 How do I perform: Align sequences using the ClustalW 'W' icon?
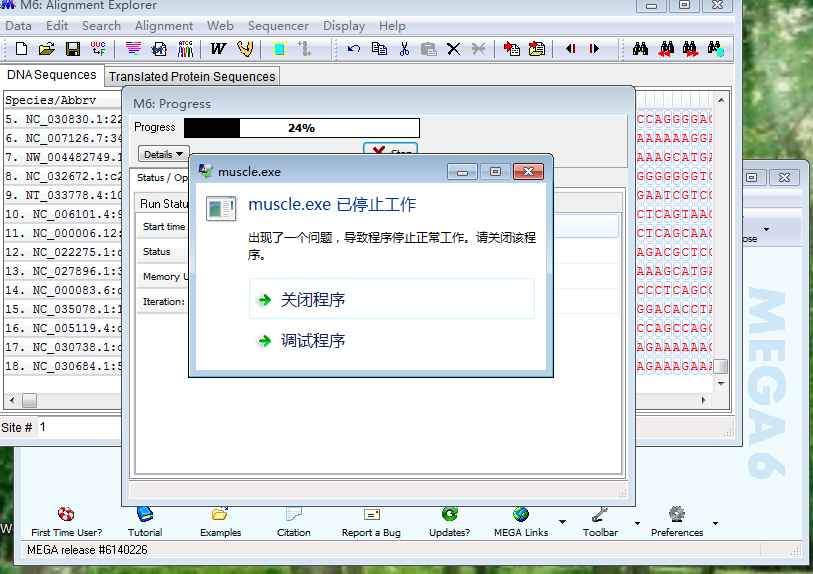[218, 49]
